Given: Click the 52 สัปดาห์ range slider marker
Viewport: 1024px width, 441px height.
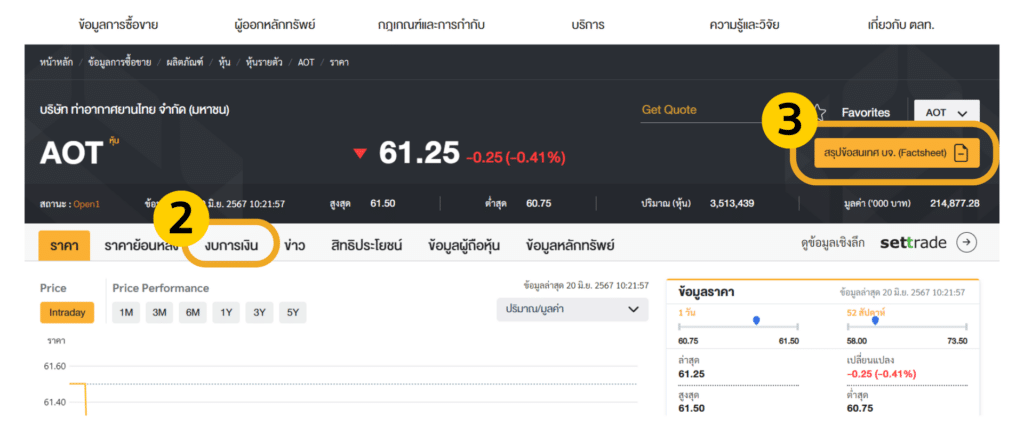Looking at the screenshot, I should (875, 320).
